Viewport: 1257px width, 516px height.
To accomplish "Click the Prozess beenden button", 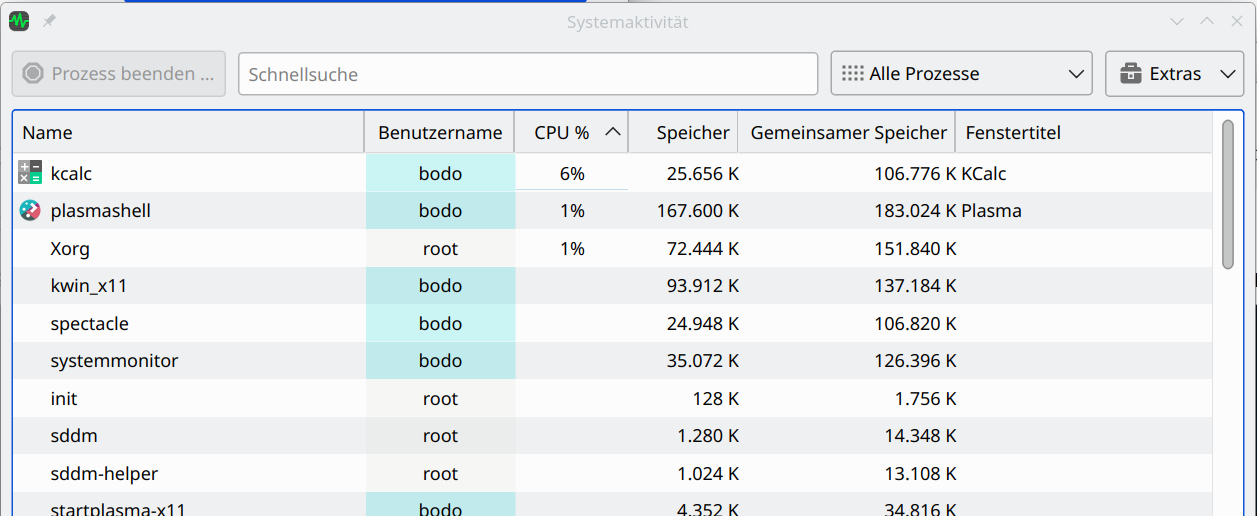I will click(119, 74).
